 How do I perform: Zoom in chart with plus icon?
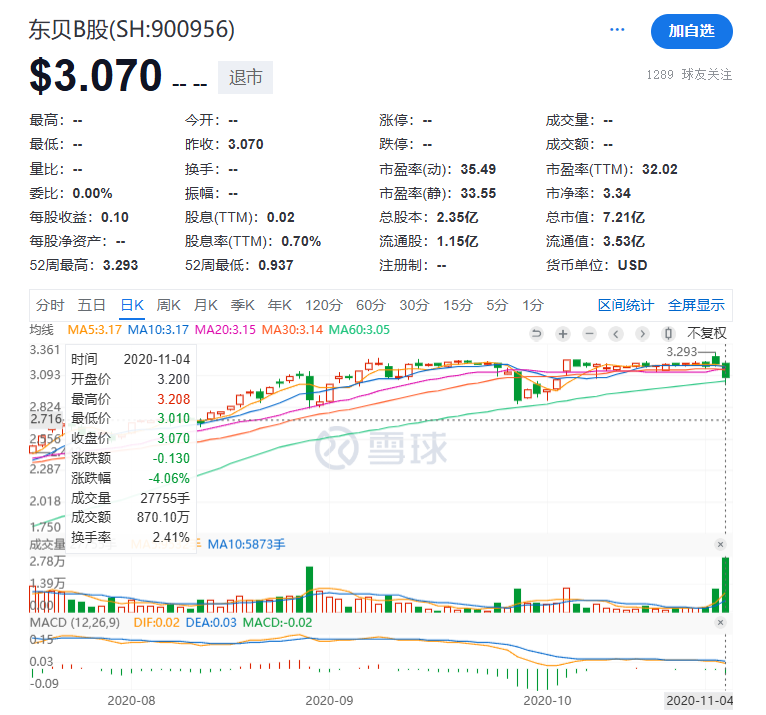click(x=563, y=334)
